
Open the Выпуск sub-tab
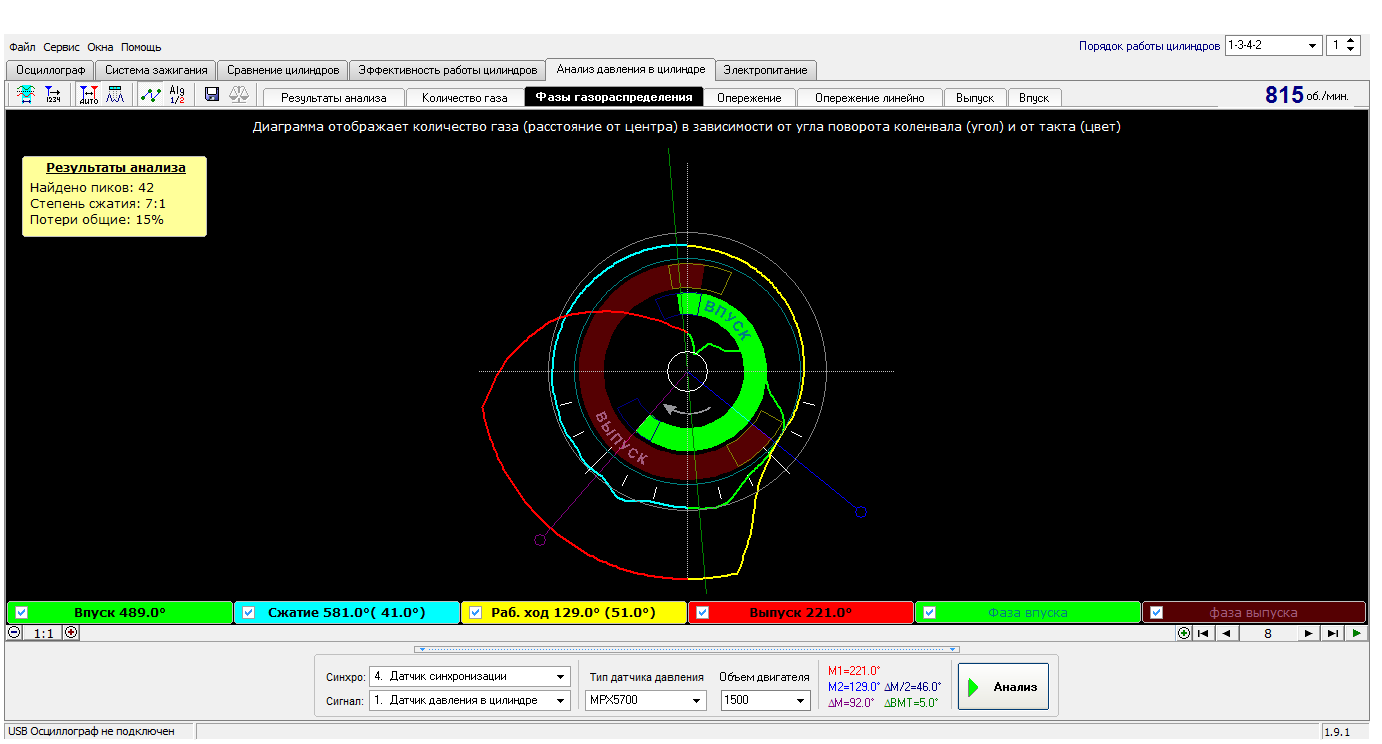(x=975, y=98)
